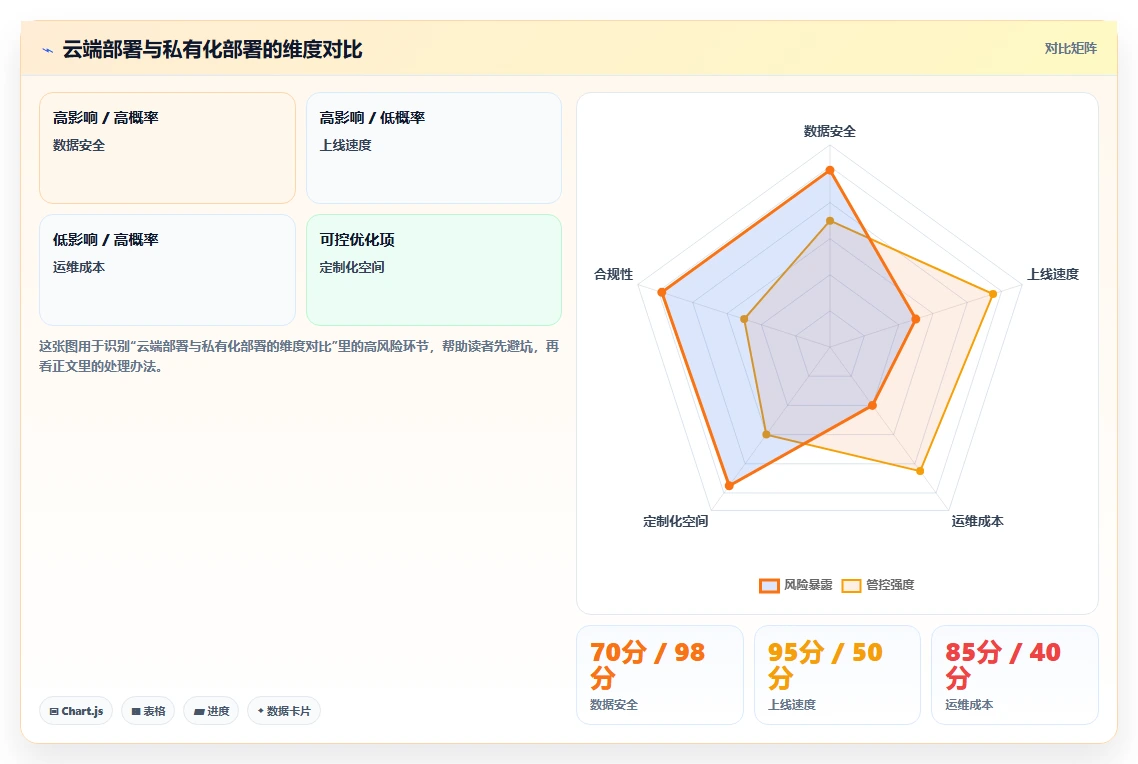Click the 风险暴露 point on the 合规性 axis
1138x764 pixels.
pos(662,292)
